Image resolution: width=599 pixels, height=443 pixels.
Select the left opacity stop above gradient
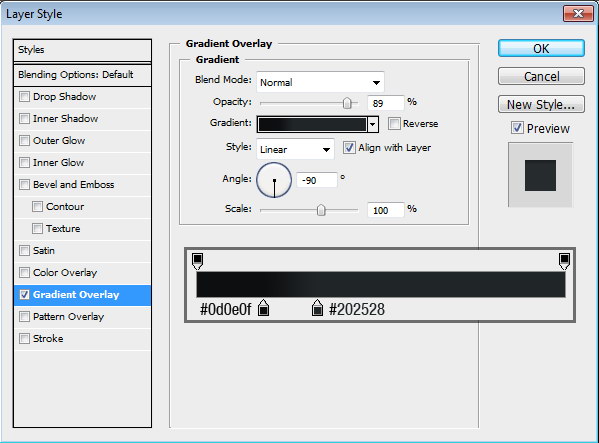198,260
